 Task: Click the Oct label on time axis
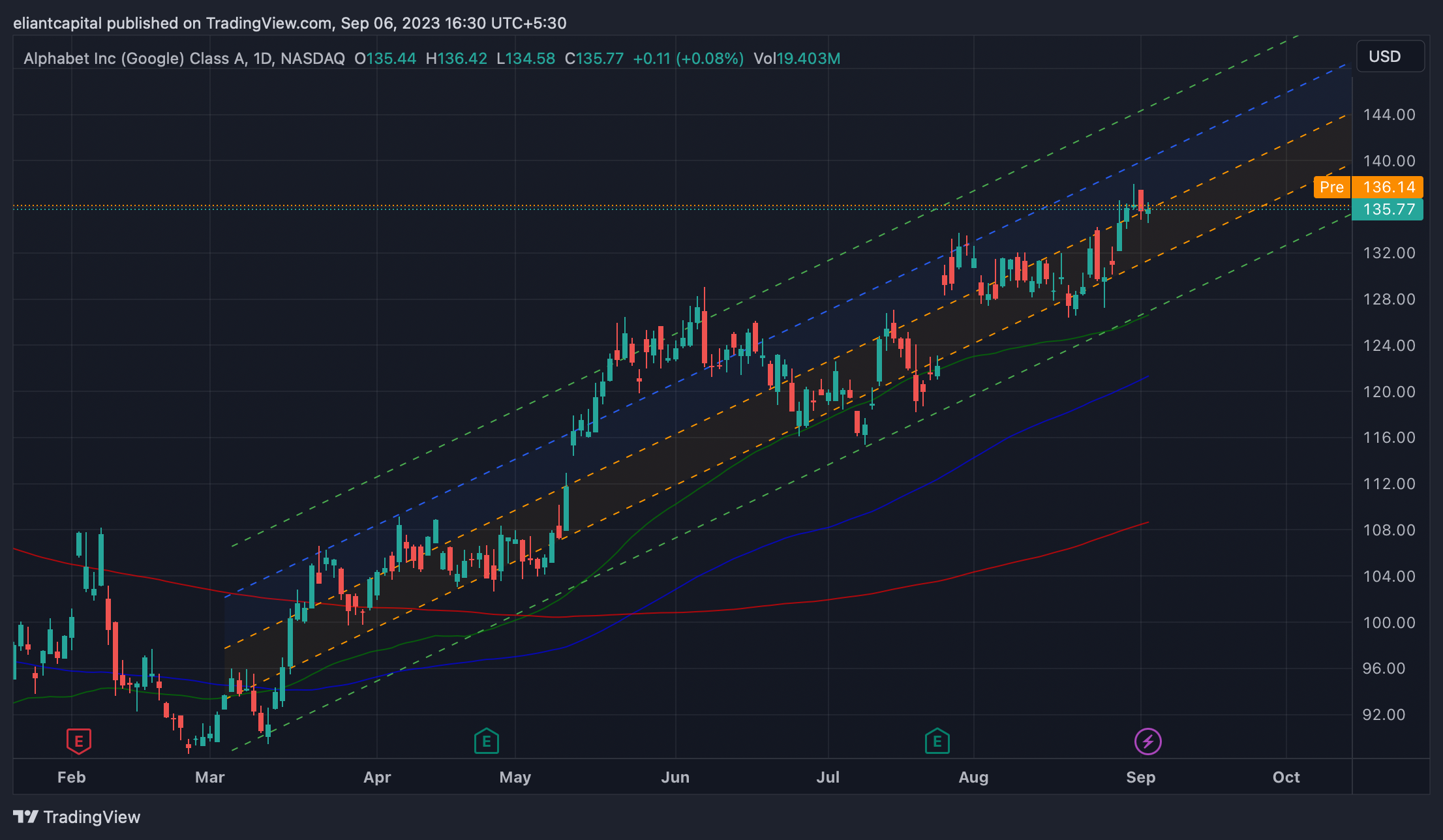tap(1286, 777)
